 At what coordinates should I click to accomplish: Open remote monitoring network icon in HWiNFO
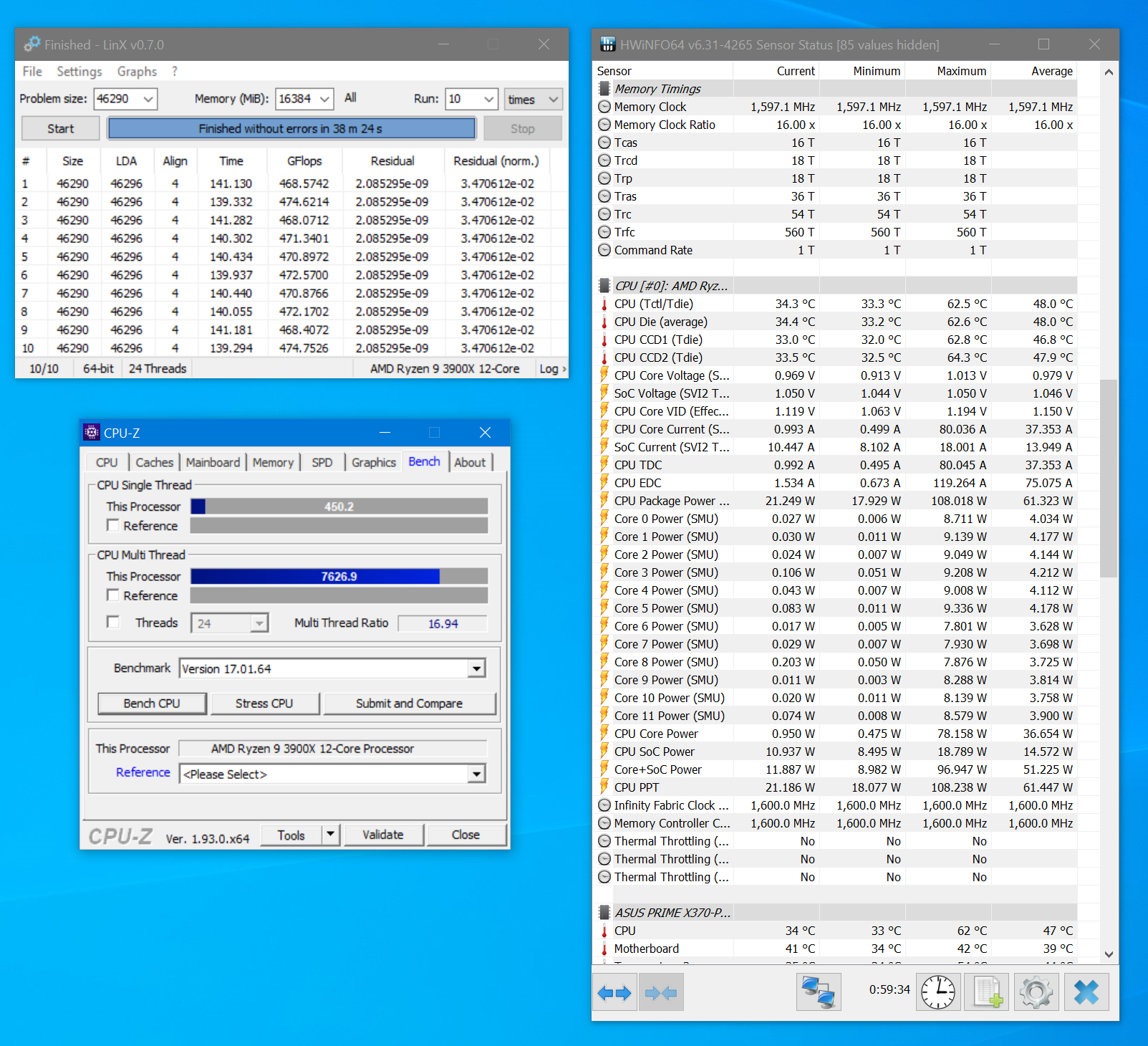(x=819, y=992)
